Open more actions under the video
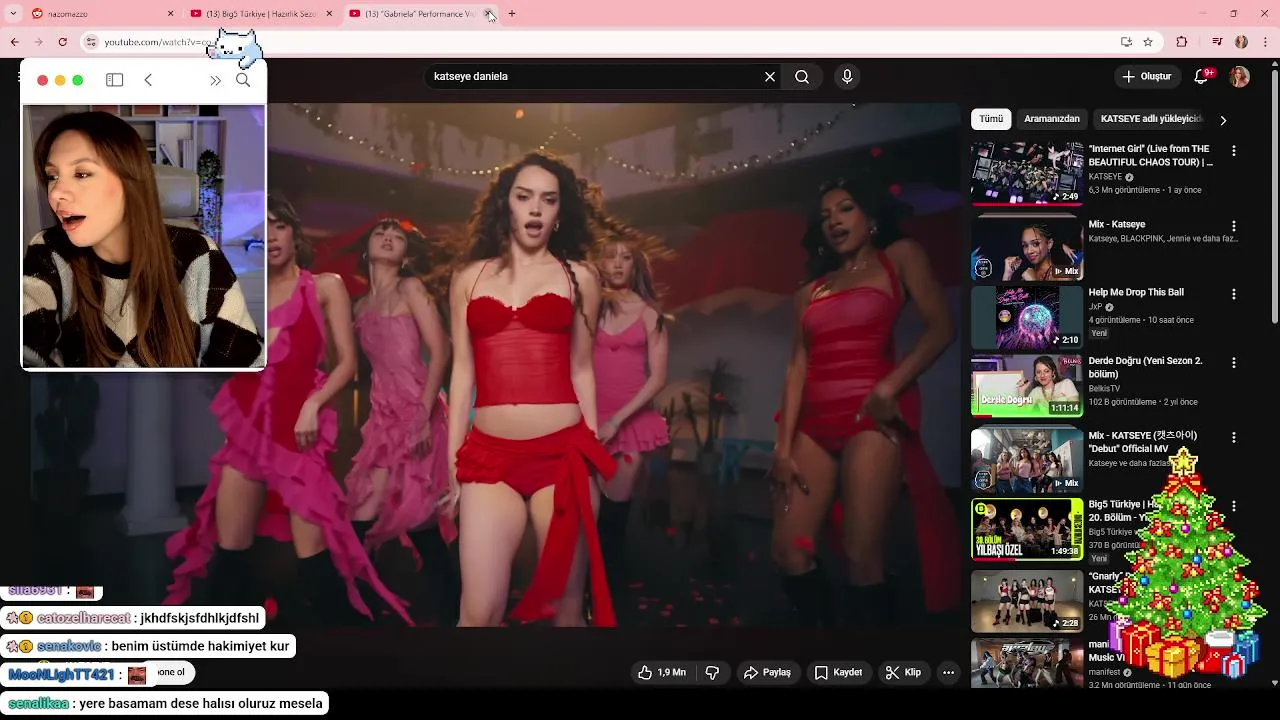Image resolution: width=1280 pixels, height=720 pixels. click(x=948, y=673)
